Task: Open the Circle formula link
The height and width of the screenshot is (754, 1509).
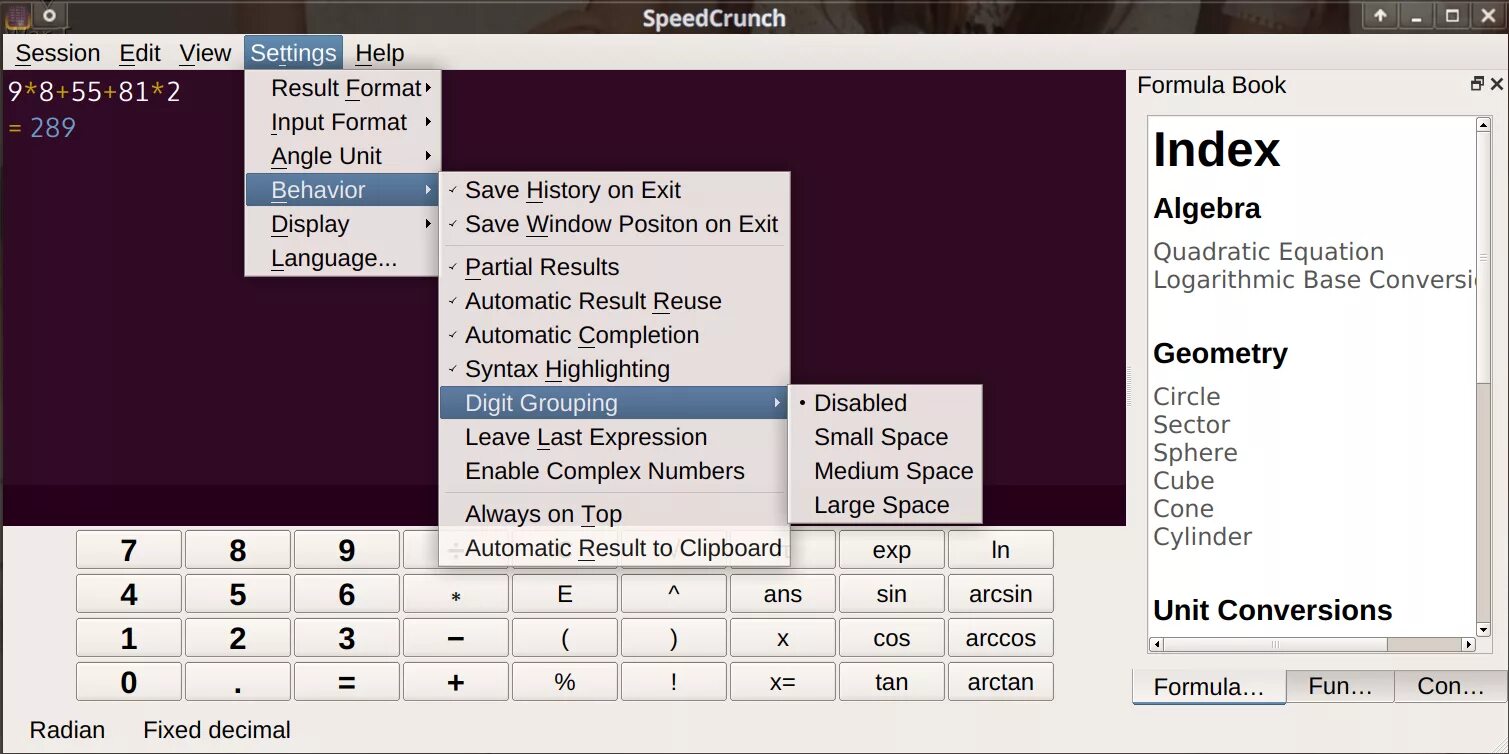Action: [x=1187, y=397]
